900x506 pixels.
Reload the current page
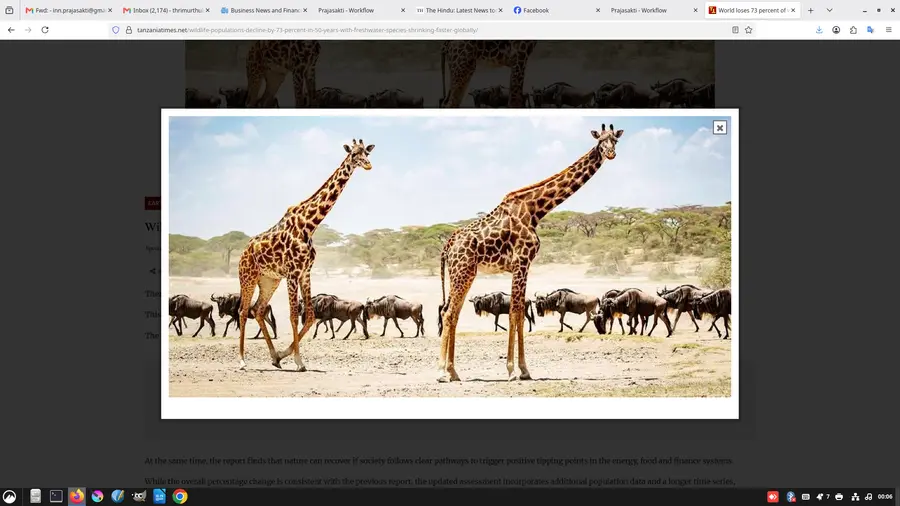coord(45,30)
